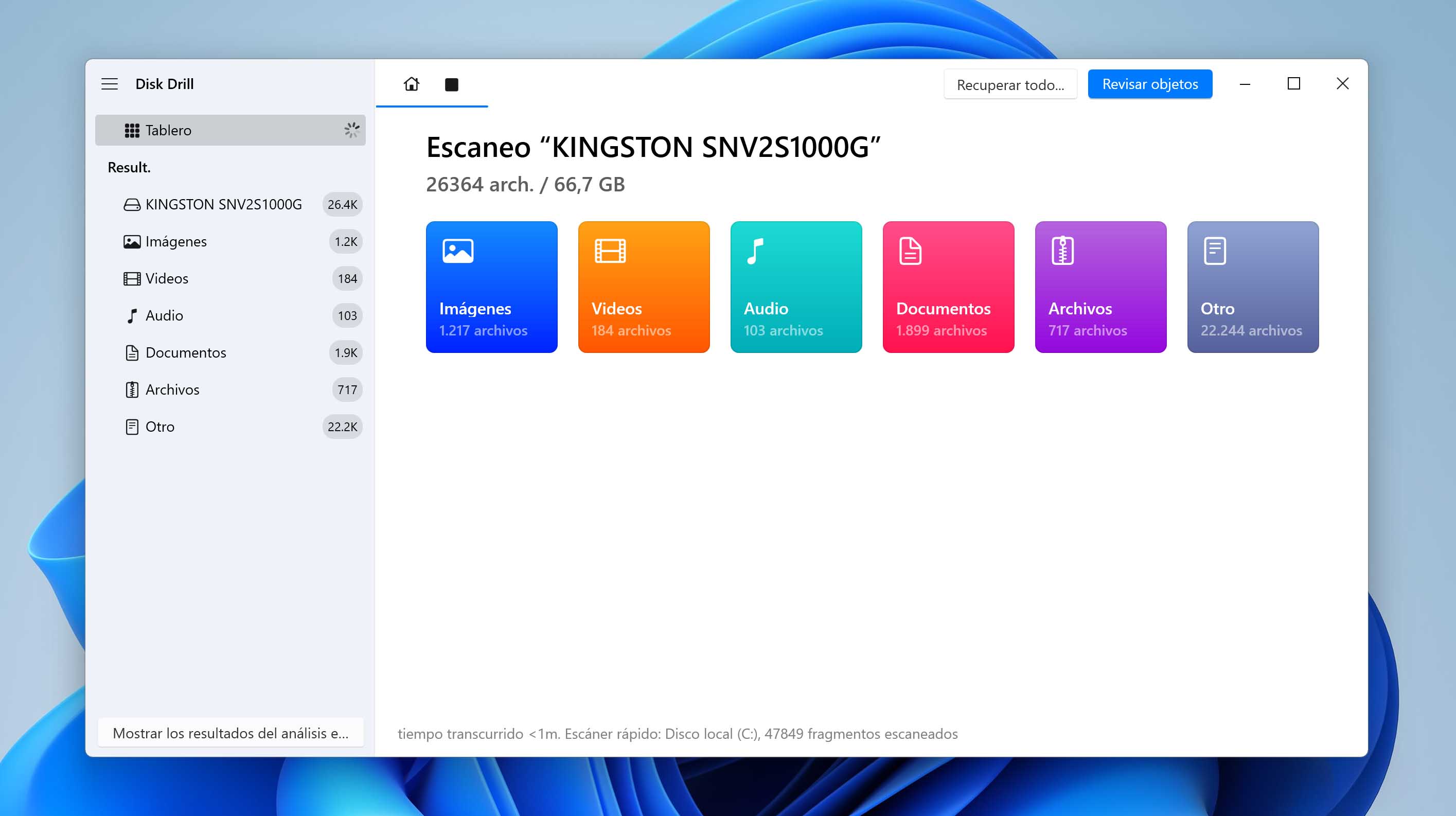Click the drive icon beside KINGSTON SNV2S1000G
The width and height of the screenshot is (1456, 816).
click(x=132, y=205)
